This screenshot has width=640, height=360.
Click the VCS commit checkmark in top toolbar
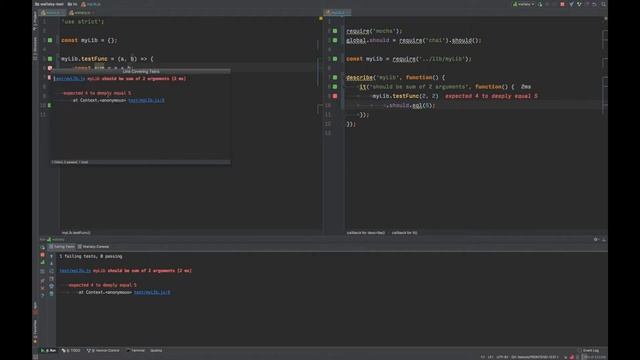579,4
